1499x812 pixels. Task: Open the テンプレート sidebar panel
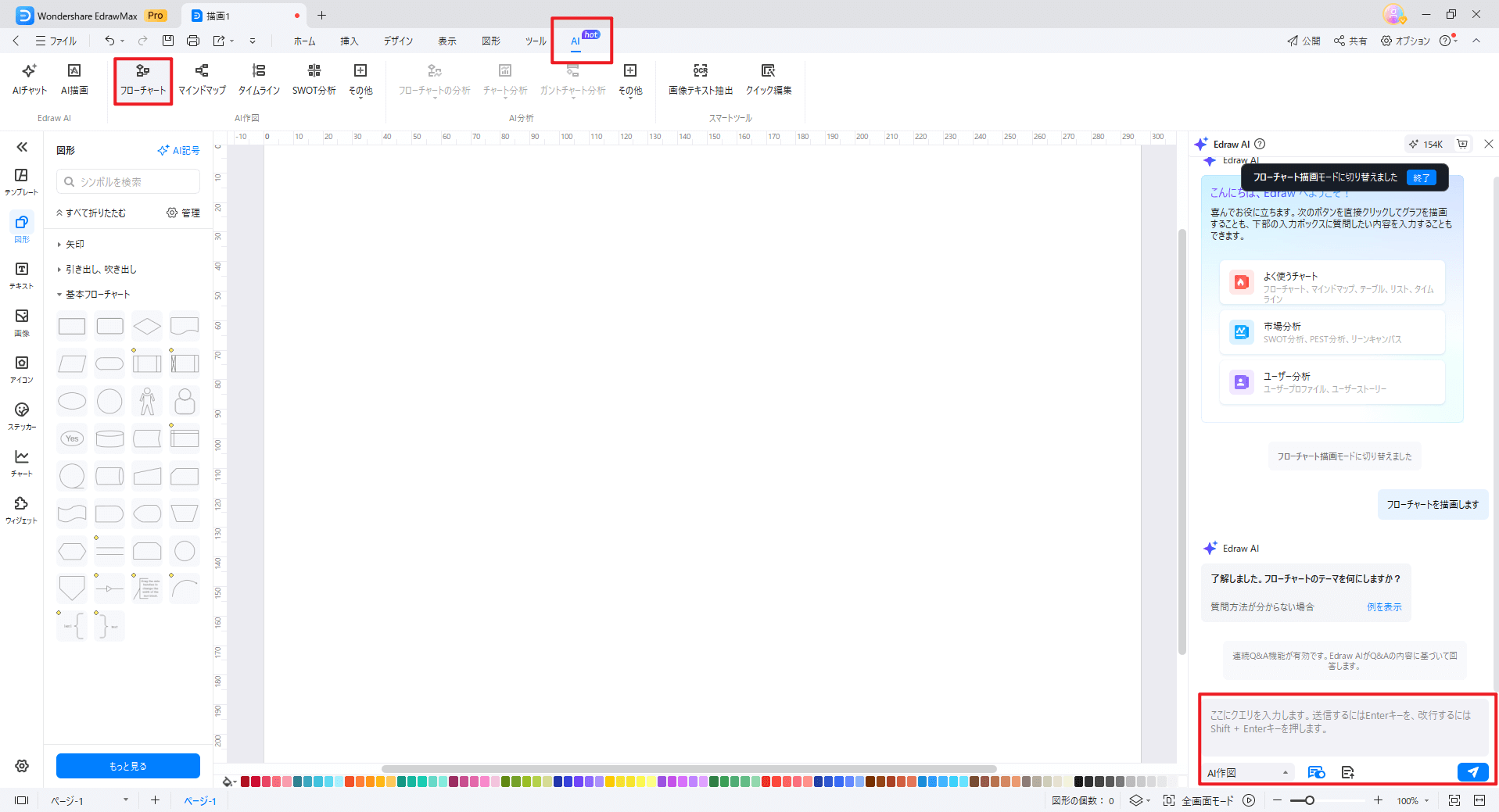click(x=22, y=181)
